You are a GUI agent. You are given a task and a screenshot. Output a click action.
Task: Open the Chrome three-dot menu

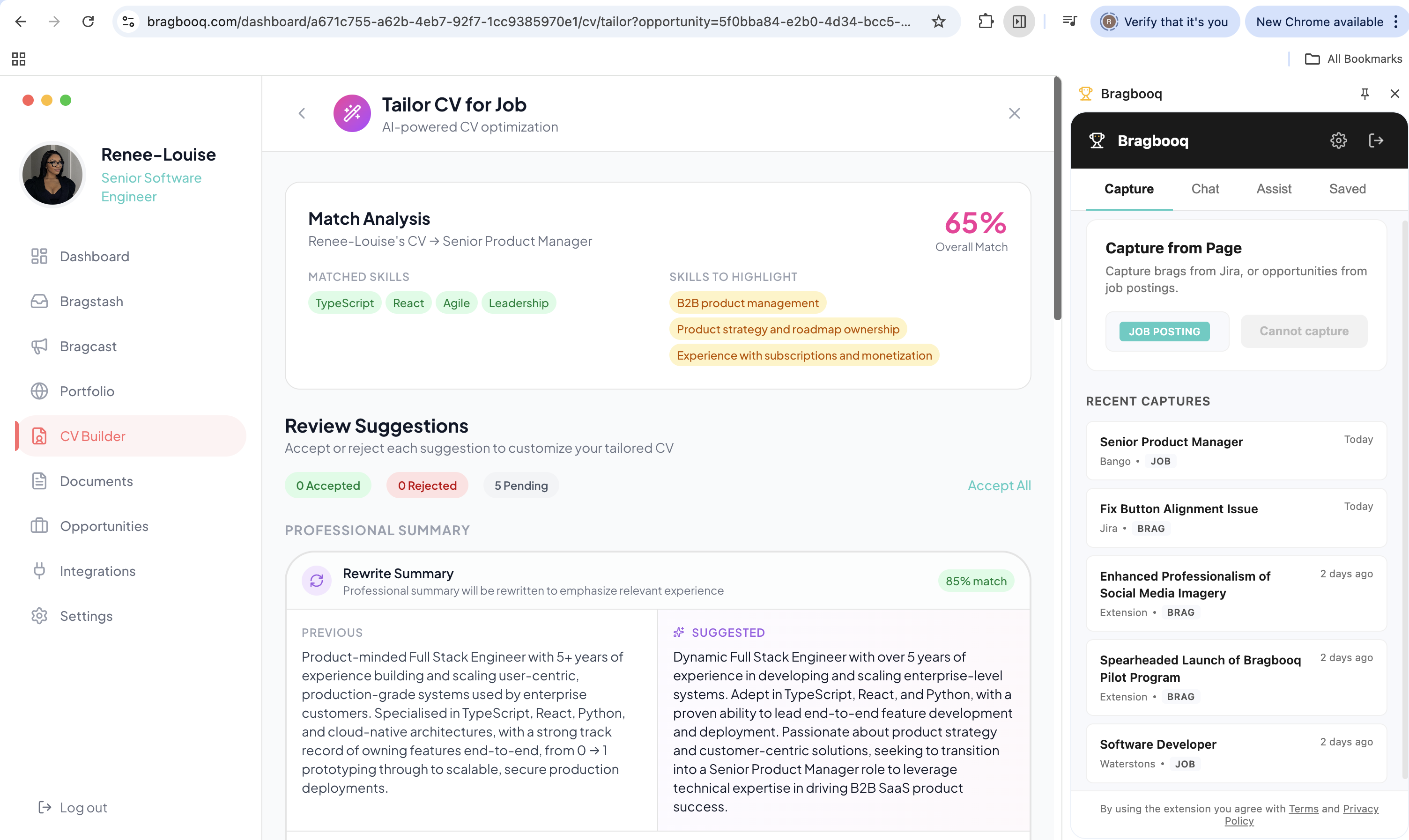tap(1396, 22)
